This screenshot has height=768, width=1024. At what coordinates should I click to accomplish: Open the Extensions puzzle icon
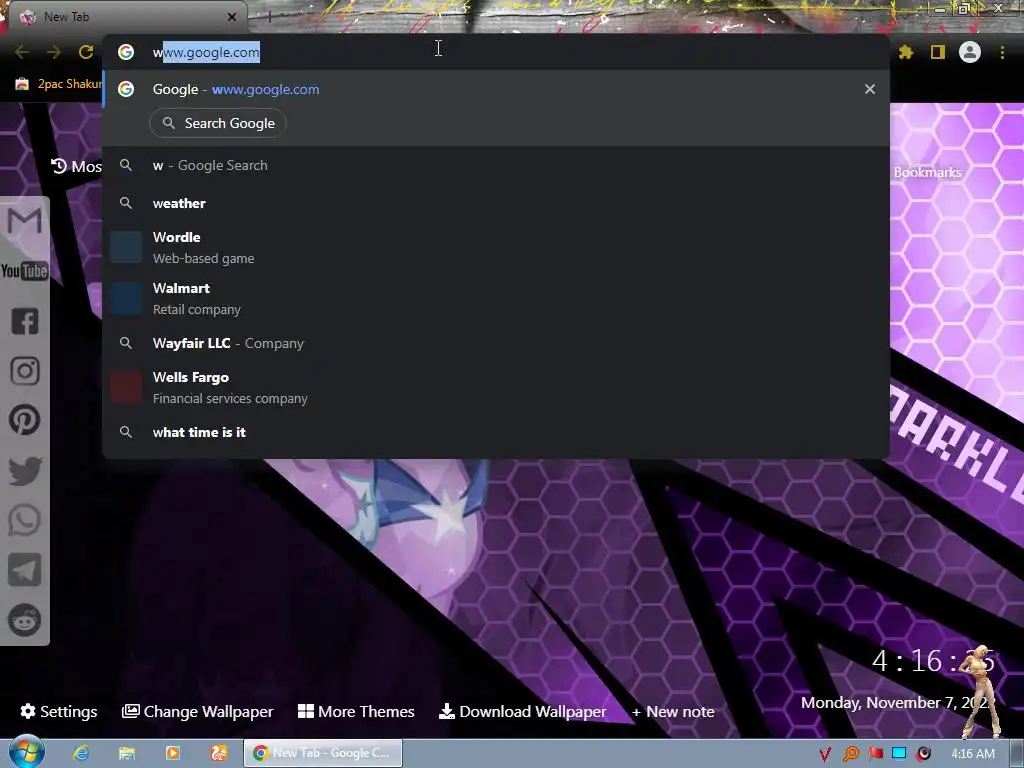tap(906, 52)
